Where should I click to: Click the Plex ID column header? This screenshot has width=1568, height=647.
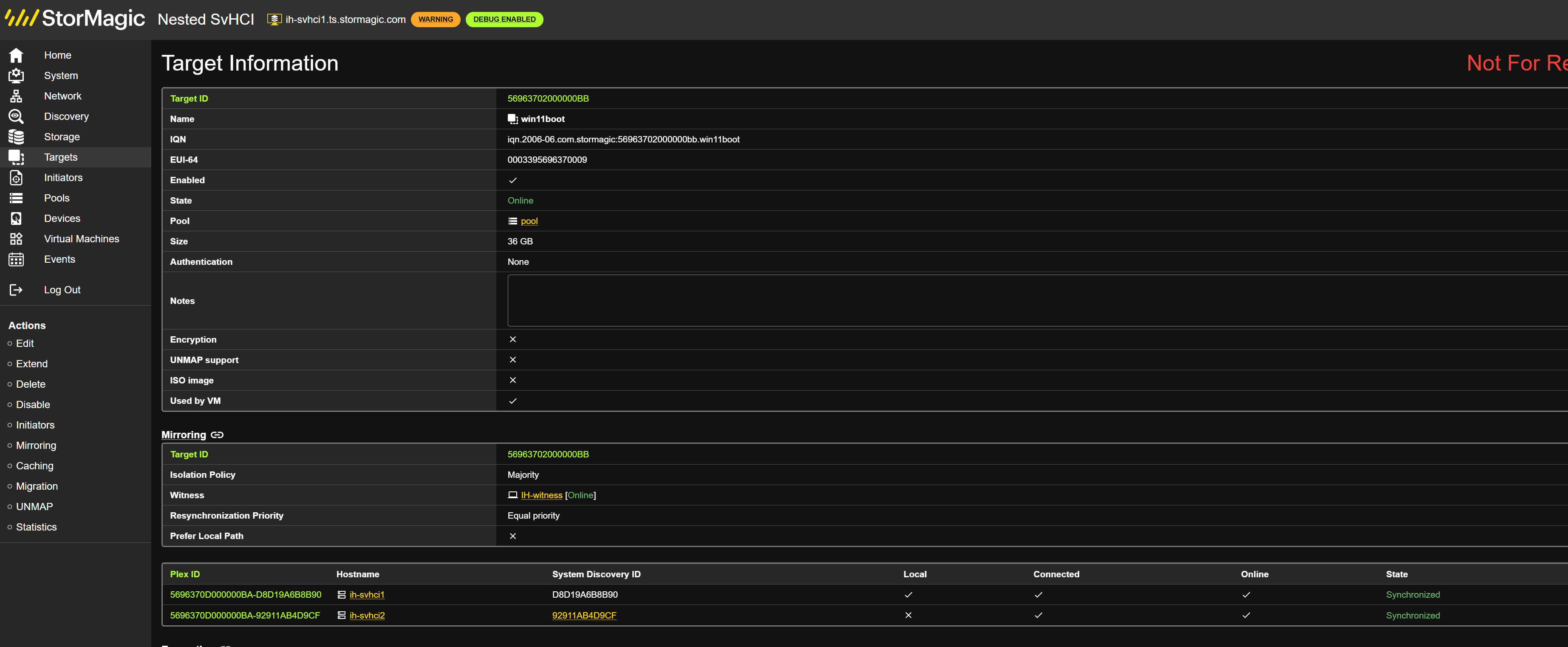(185, 574)
